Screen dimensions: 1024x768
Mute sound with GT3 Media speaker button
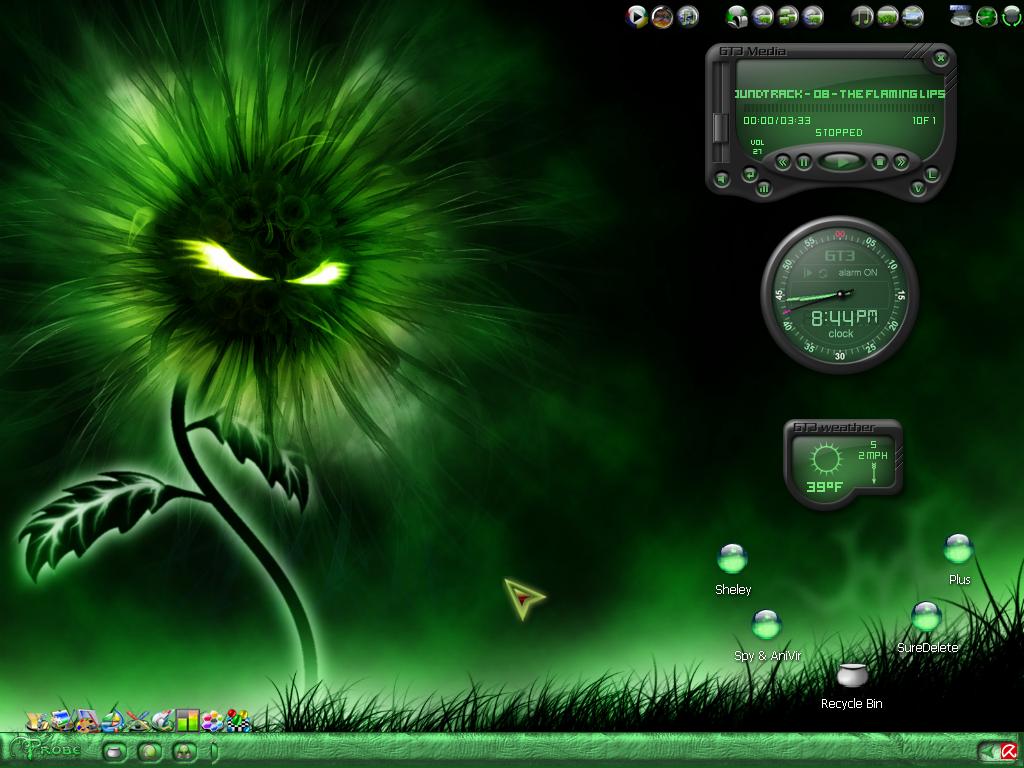(x=722, y=177)
